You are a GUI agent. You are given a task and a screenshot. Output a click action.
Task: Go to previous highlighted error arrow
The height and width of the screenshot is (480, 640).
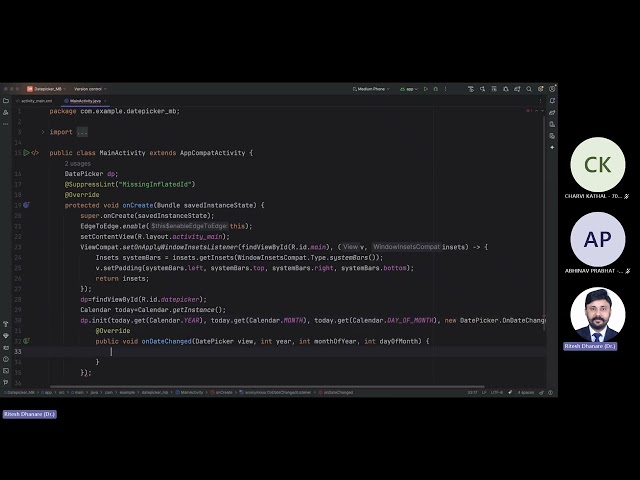pyautogui.click(x=536, y=111)
